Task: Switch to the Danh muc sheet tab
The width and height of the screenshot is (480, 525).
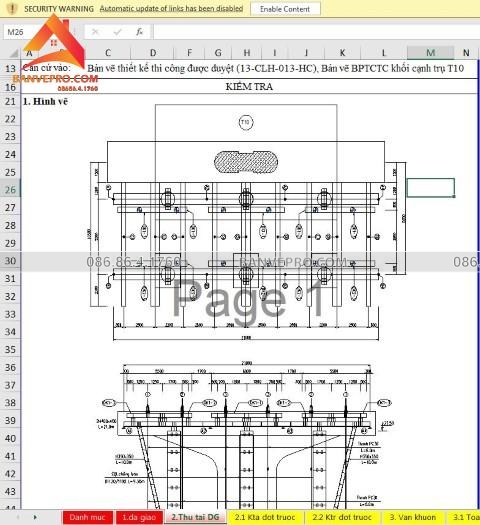Action: (x=87, y=517)
